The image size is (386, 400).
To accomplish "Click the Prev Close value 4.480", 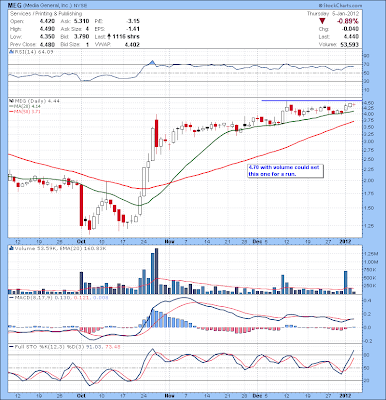I will 48,44.
